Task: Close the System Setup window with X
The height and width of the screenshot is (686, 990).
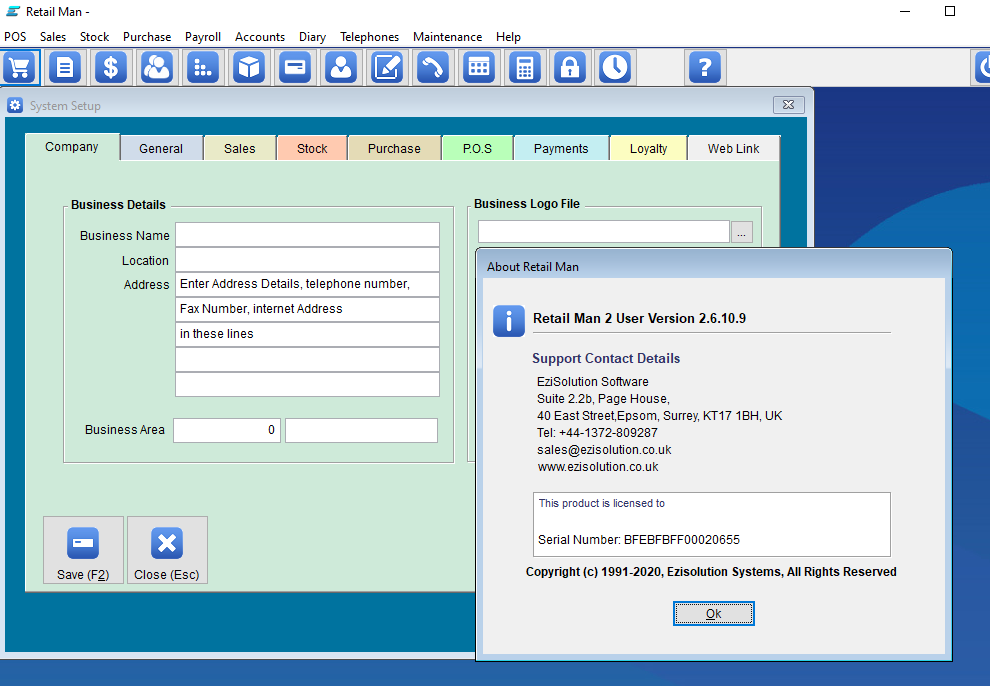Action: coord(789,105)
